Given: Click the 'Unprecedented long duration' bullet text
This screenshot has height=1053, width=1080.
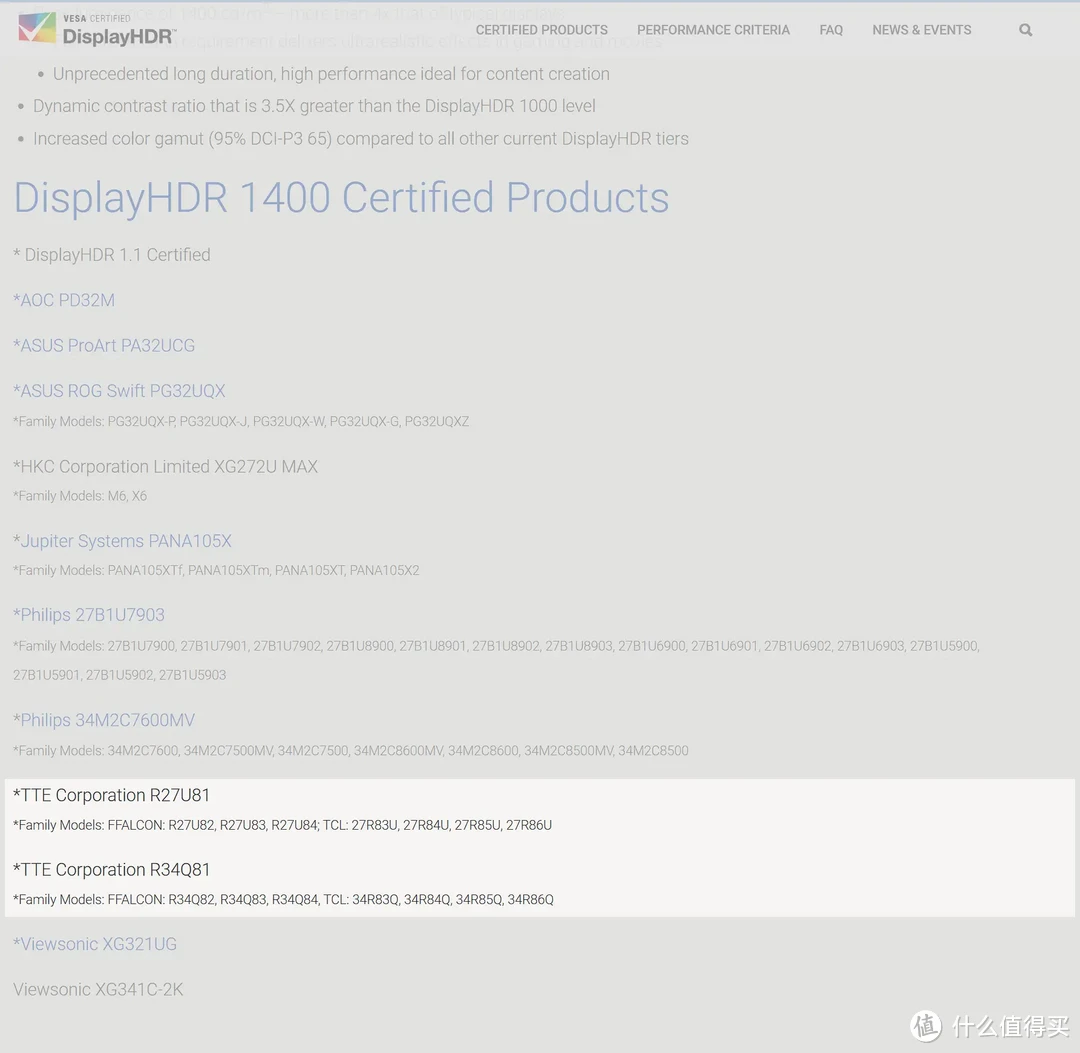Looking at the screenshot, I should click(331, 74).
